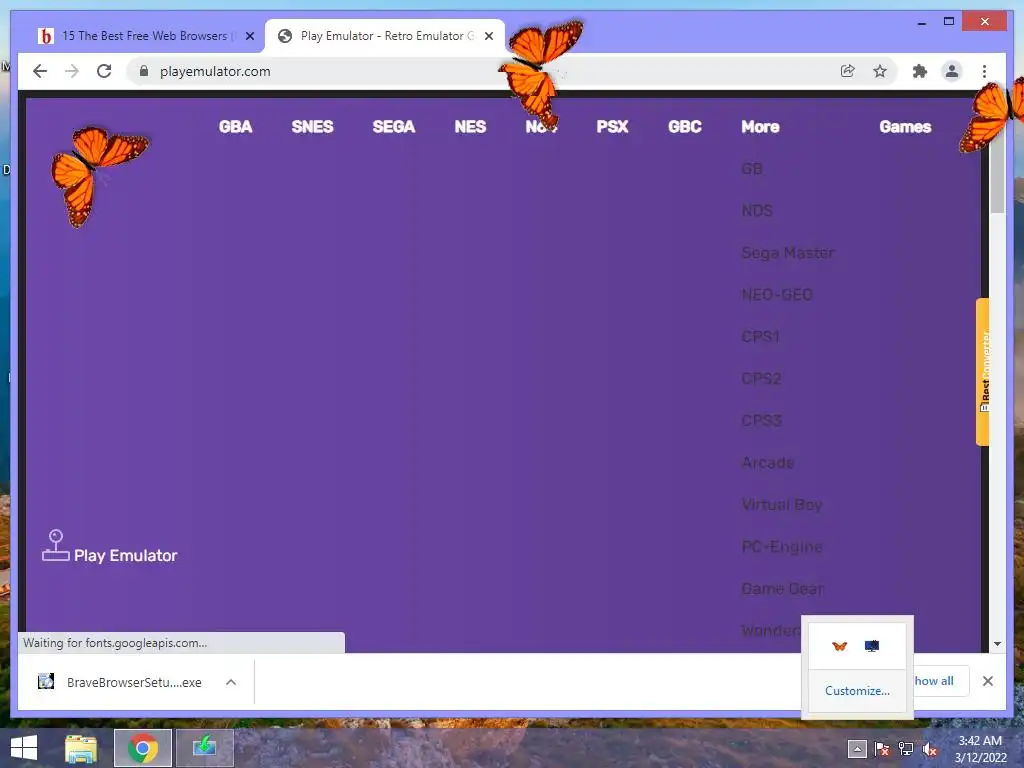Viewport: 1024px width, 768px height.
Task: Choose GB from the More list
Action: pos(752,168)
